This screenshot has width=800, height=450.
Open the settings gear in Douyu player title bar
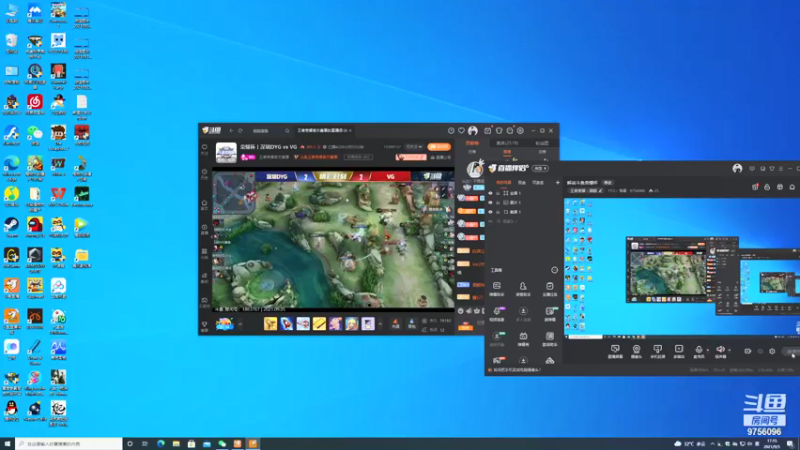click(520, 131)
